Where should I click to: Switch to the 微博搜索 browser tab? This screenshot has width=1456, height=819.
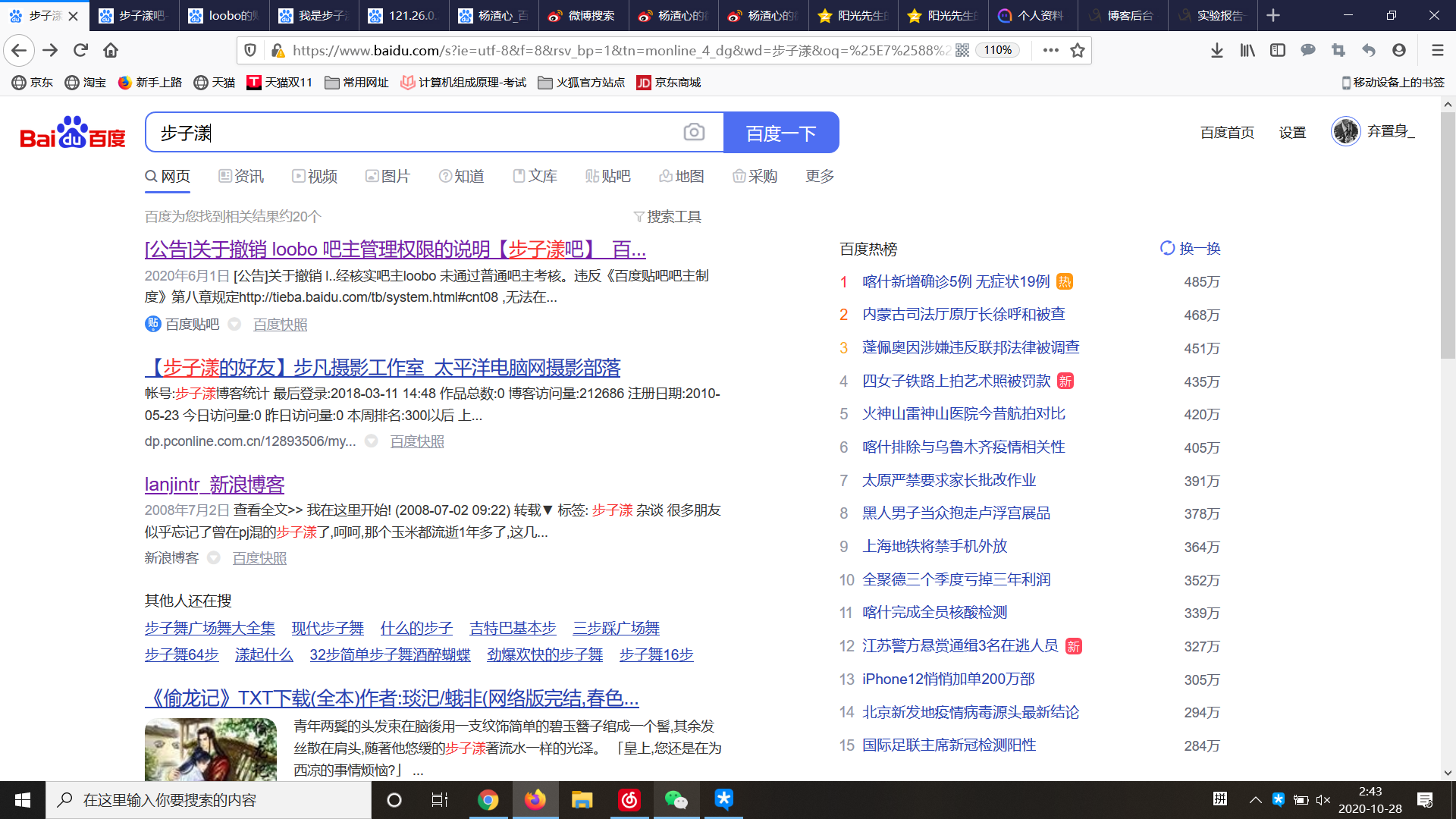click(582, 15)
